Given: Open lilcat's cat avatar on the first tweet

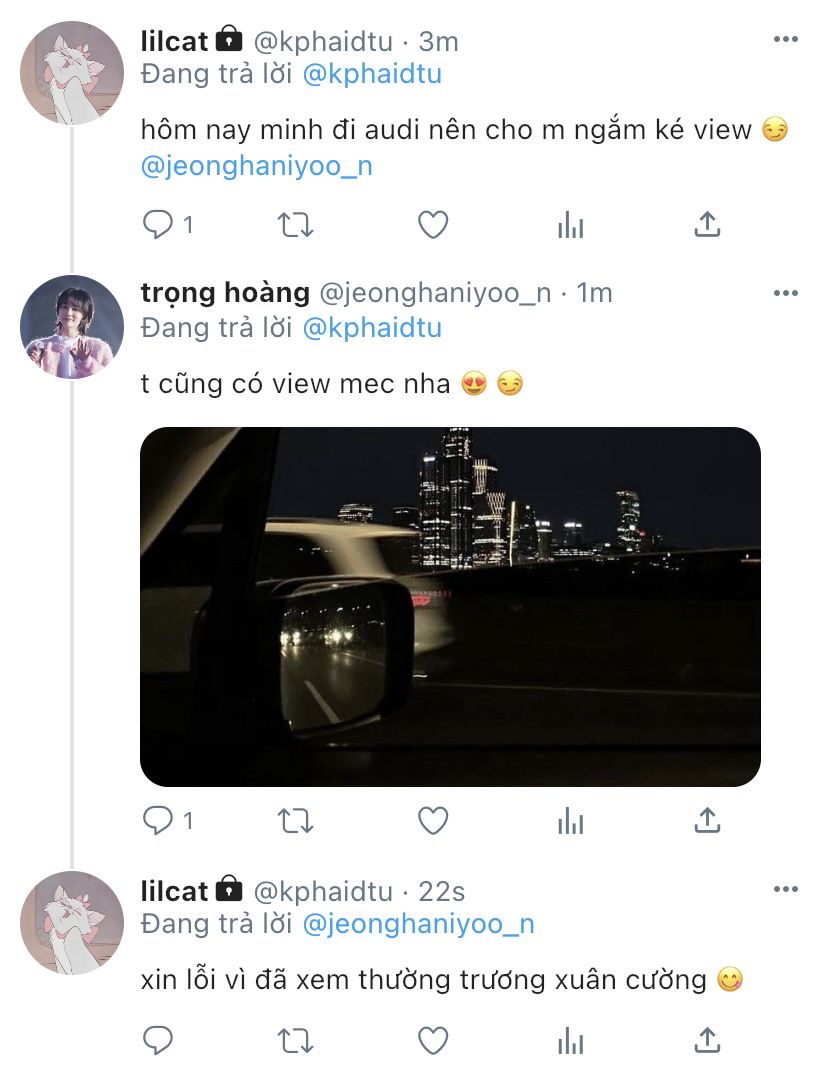Looking at the screenshot, I should [x=72, y=73].
